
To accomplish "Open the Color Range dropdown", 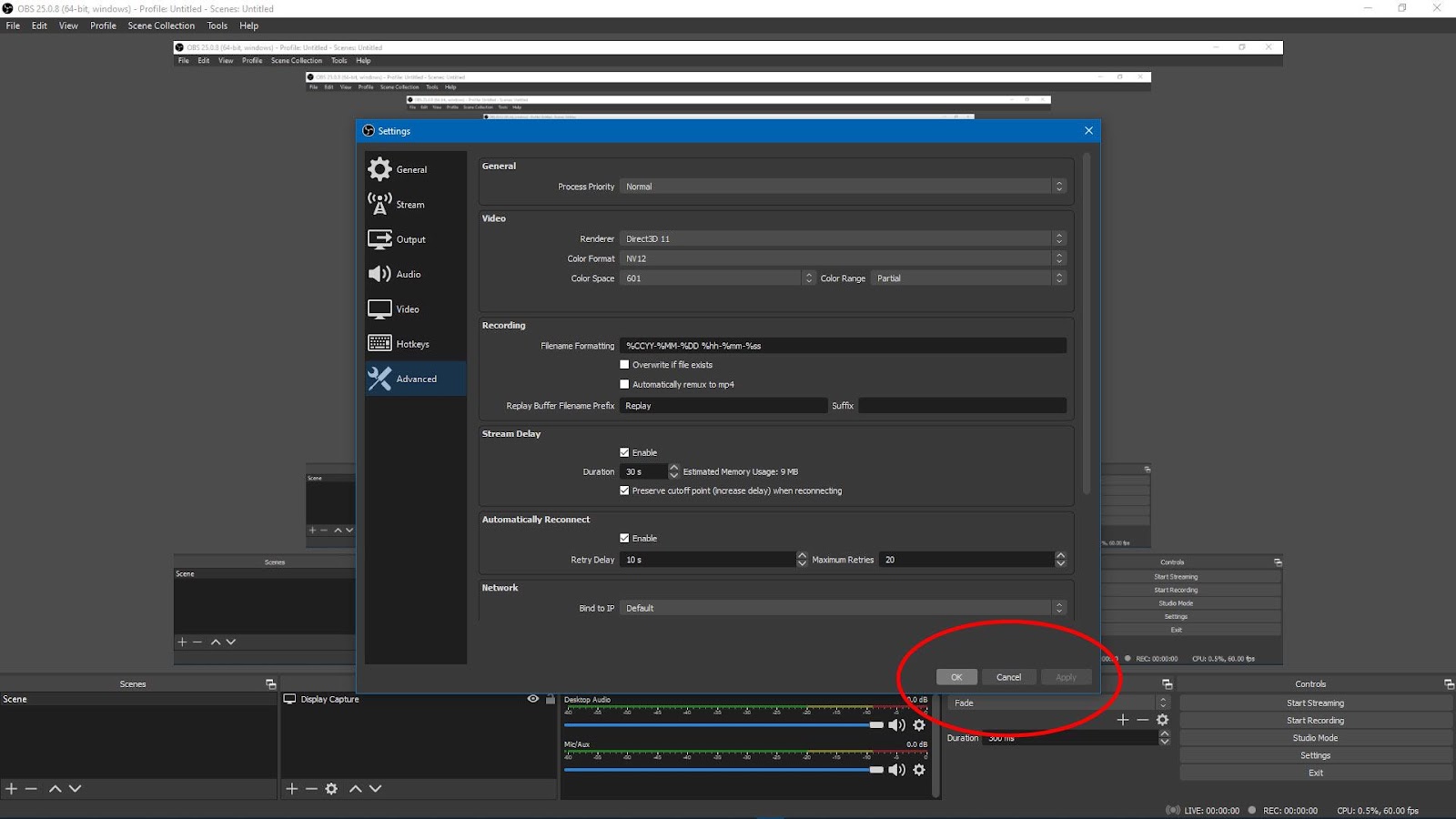I will tap(967, 278).
